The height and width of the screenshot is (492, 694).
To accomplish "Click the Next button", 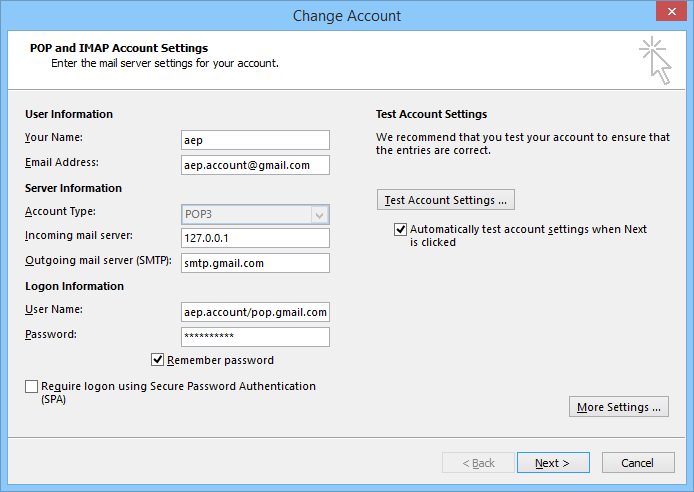I will (553, 463).
